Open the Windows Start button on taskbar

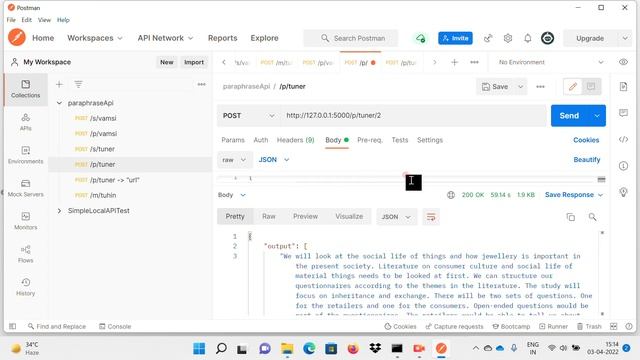(199, 349)
